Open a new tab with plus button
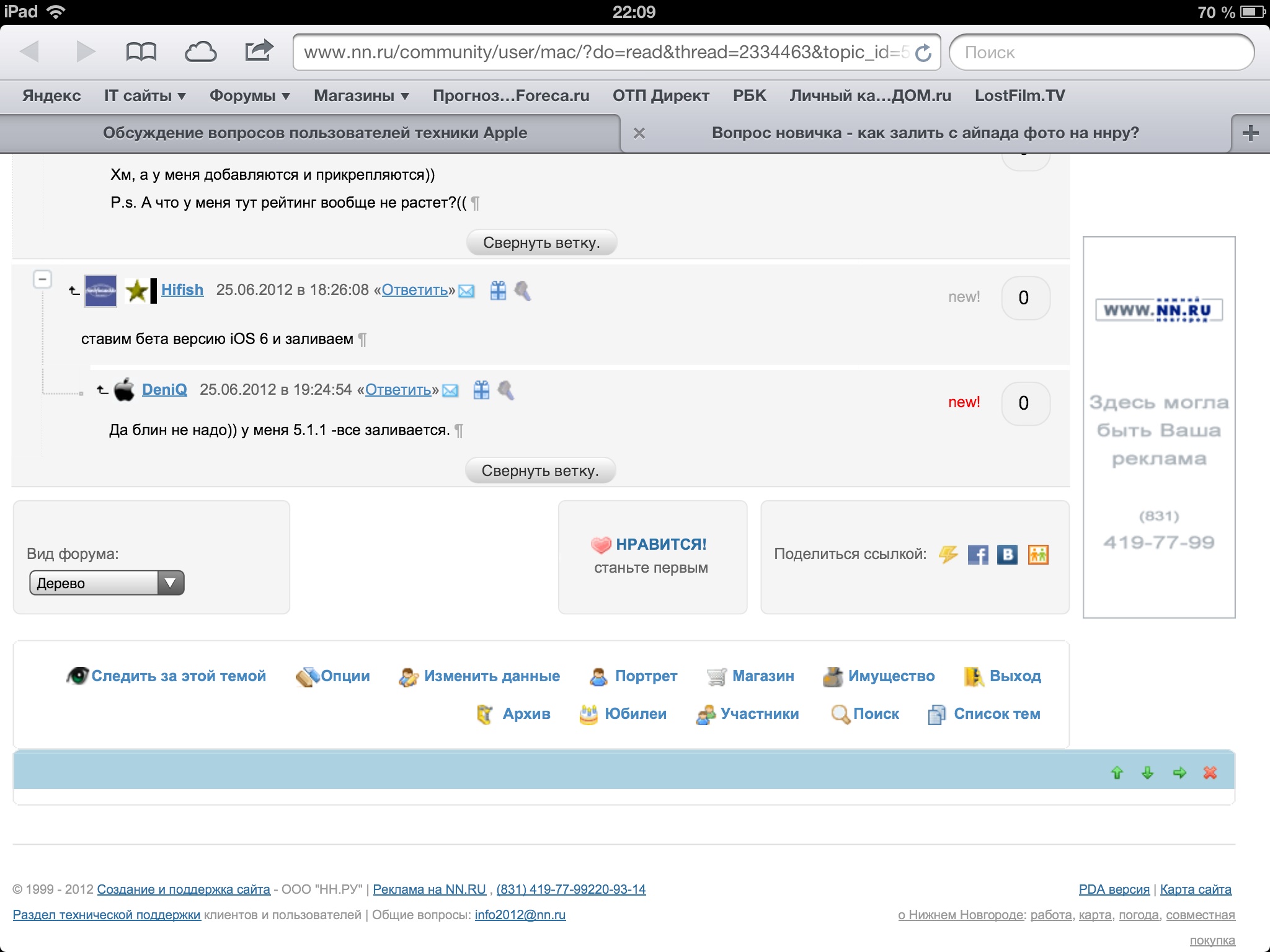Image resolution: width=1270 pixels, height=952 pixels. click(x=1250, y=133)
